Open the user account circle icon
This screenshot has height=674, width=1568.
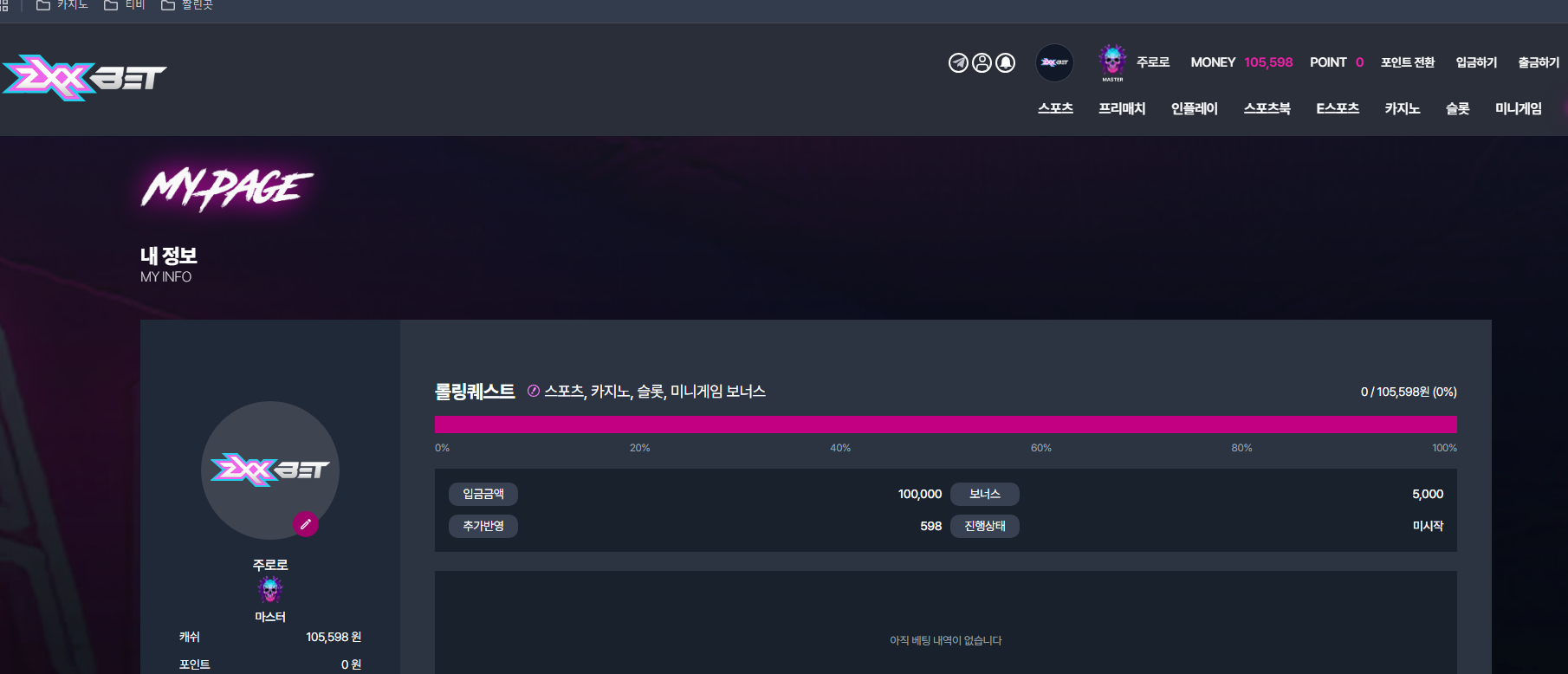click(982, 62)
